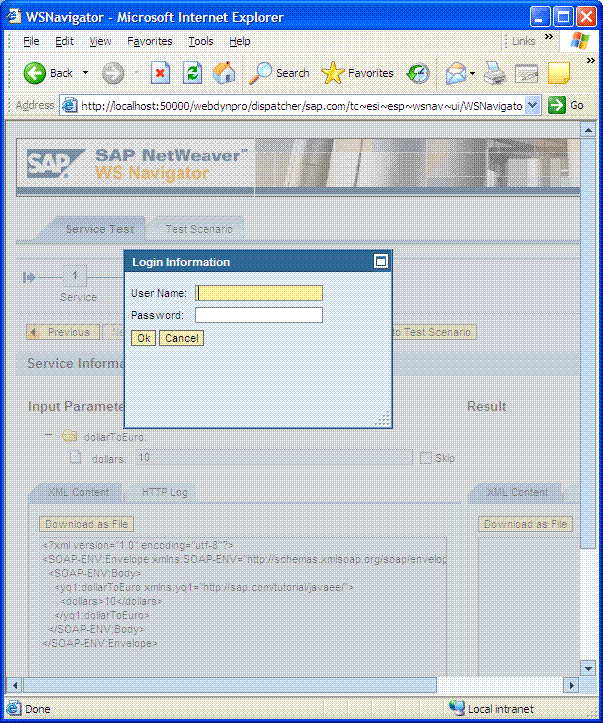The height and width of the screenshot is (723, 603).
Task: Cancel the Login Information dialog
Action: point(181,338)
